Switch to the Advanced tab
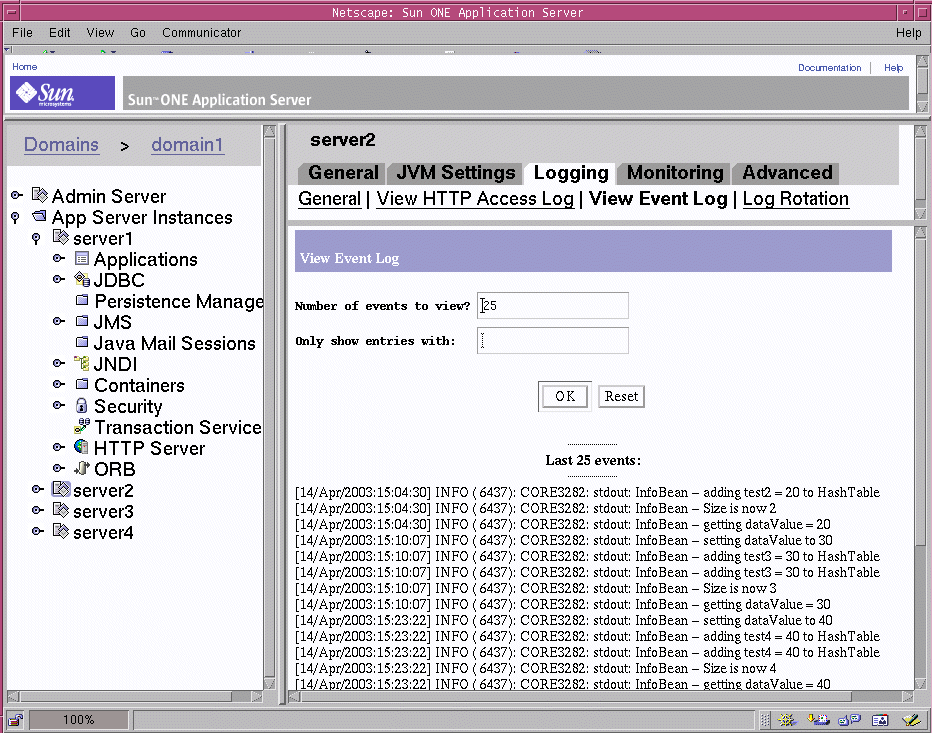The height and width of the screenshot is (733, 932). click(x=787, y=173)
